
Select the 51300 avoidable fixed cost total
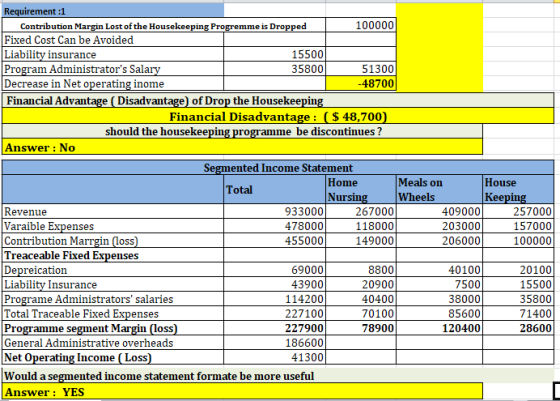(x=361, y=69)
